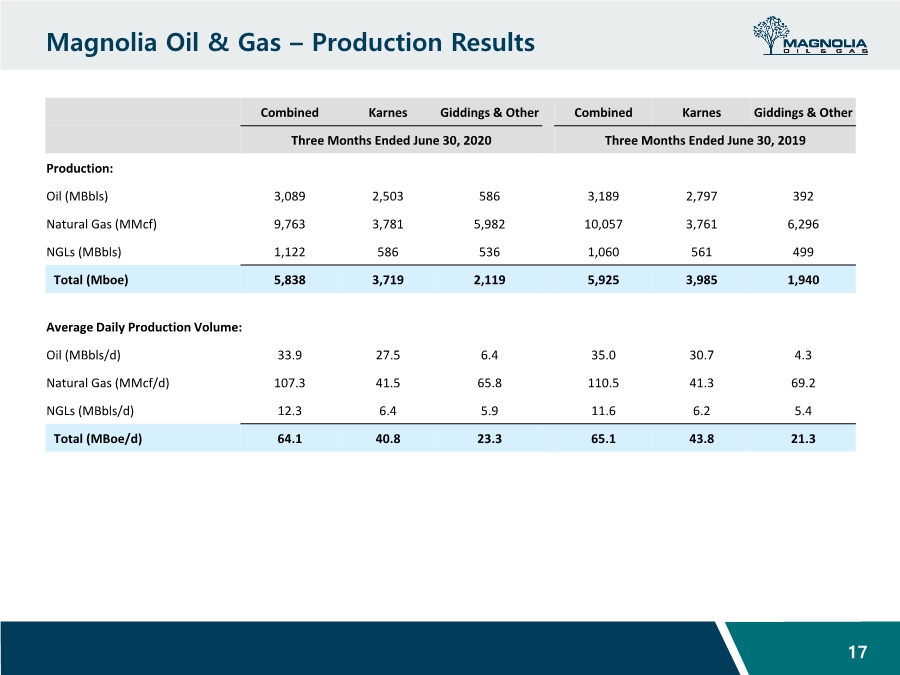Screen dimensions: 900x675
Task: Select daily total value 65.1
Action: click(603, 439)
